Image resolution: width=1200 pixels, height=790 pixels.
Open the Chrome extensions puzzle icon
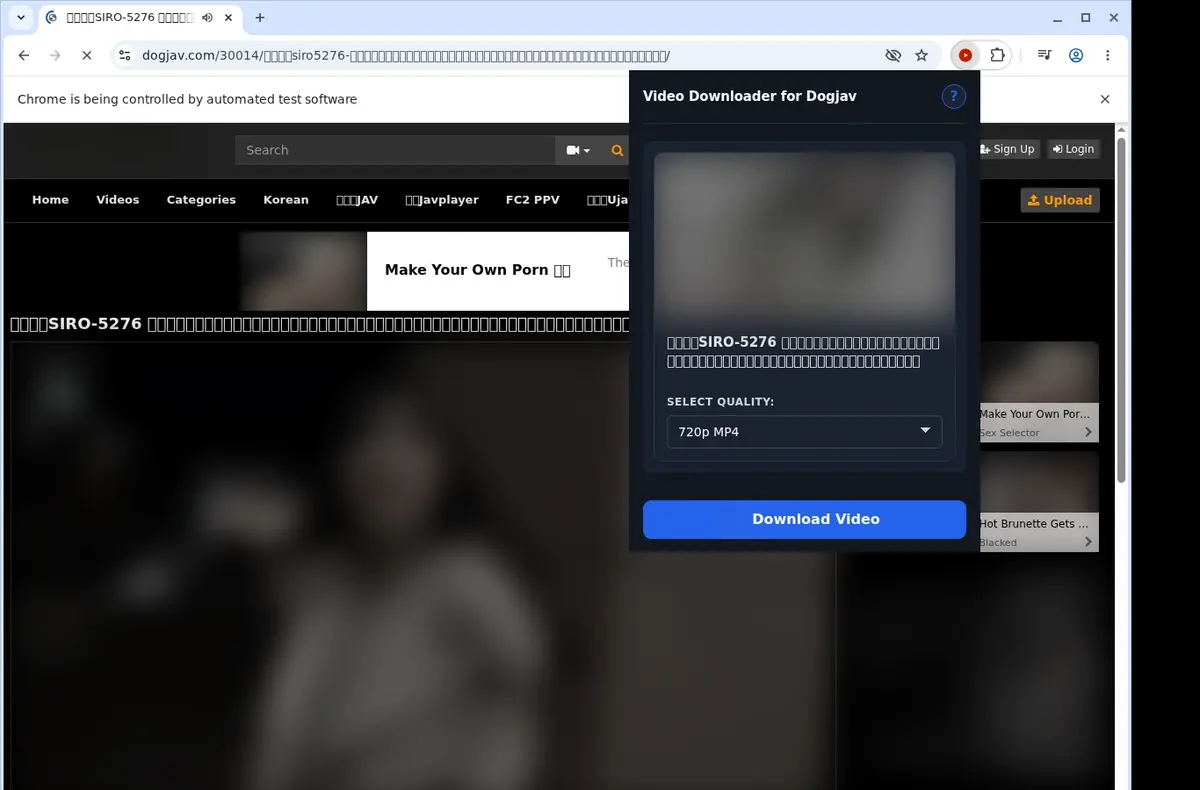(997, 56)
